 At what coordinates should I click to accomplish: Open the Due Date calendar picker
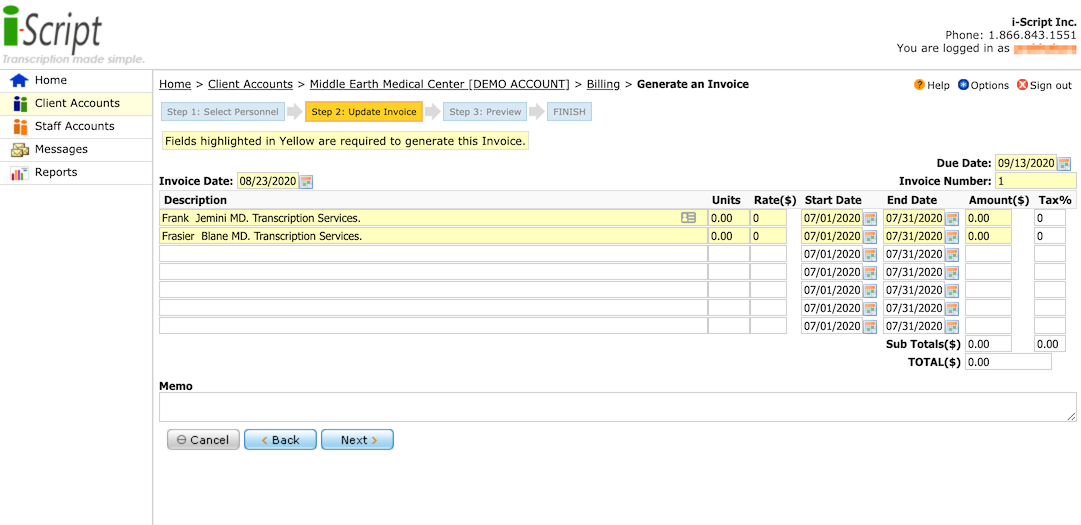point(1064,163)
